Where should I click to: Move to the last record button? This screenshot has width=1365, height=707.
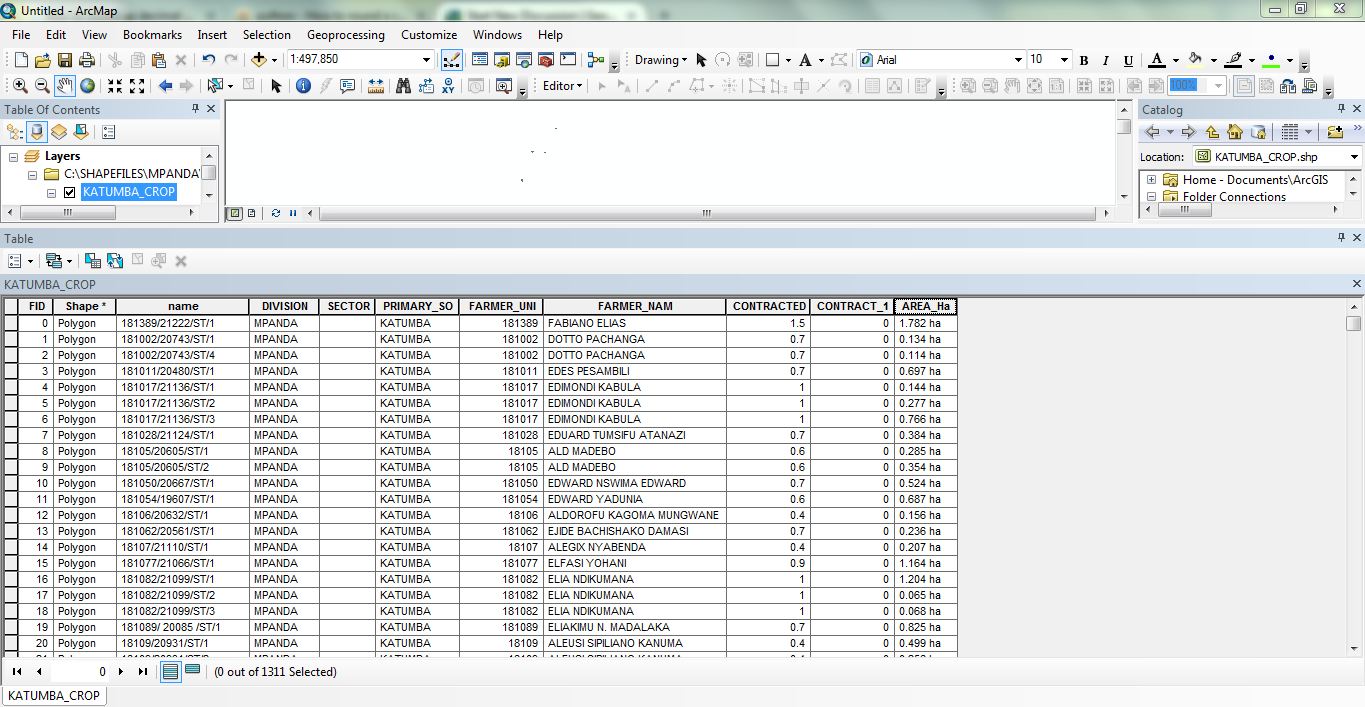(143, 672)
